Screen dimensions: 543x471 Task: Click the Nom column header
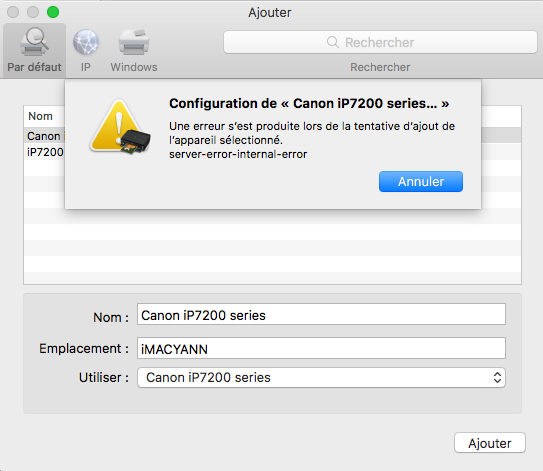pyautogui.click(x=40, y=116)
